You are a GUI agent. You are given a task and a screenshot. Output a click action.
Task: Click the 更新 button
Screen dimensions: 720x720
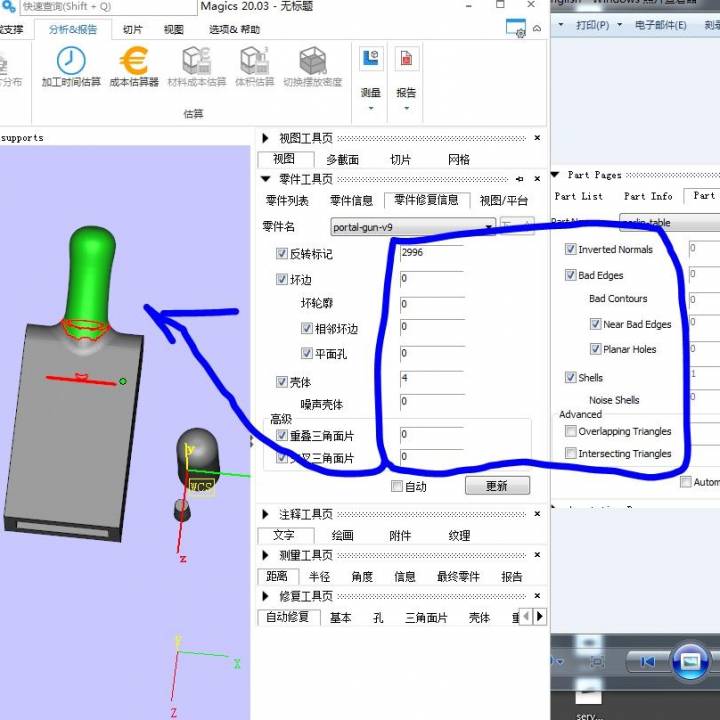coord(496,486)
